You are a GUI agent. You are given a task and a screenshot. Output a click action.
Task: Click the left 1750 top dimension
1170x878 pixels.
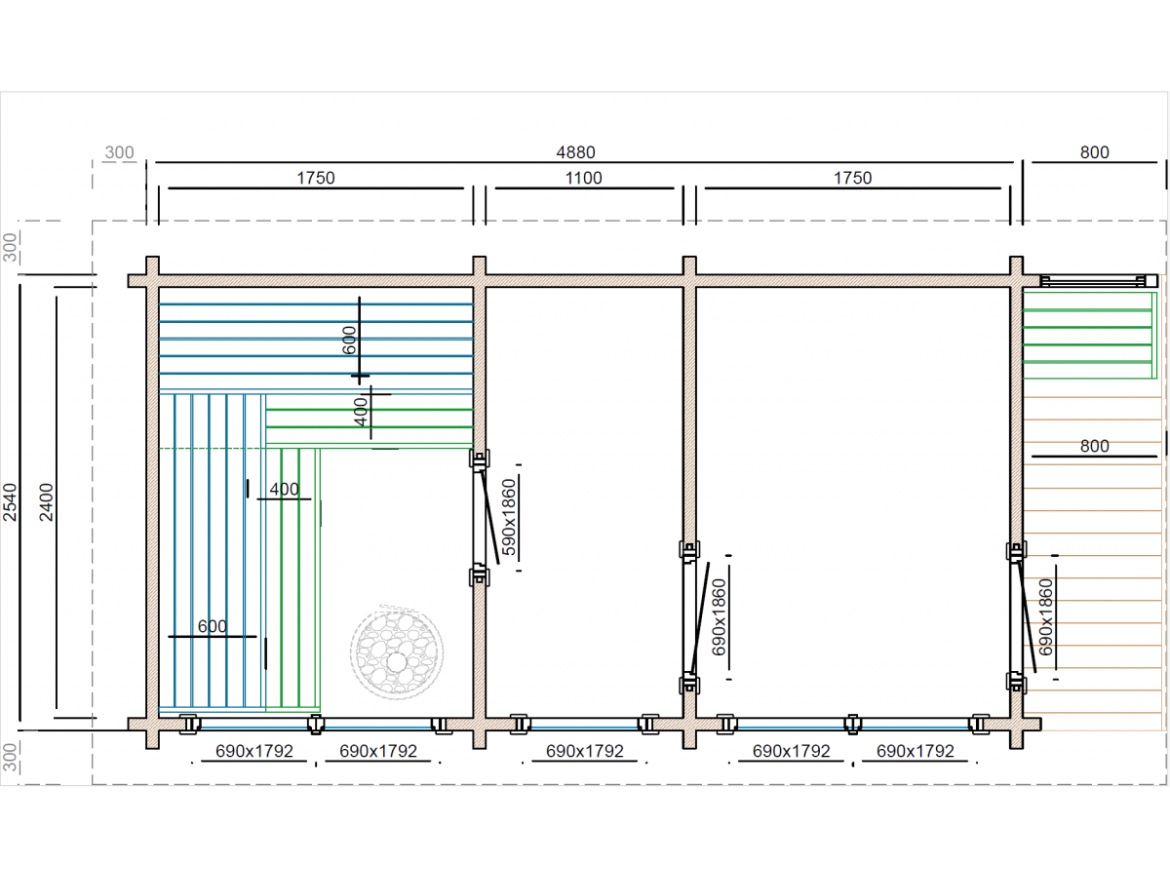(x=315, y=178)
